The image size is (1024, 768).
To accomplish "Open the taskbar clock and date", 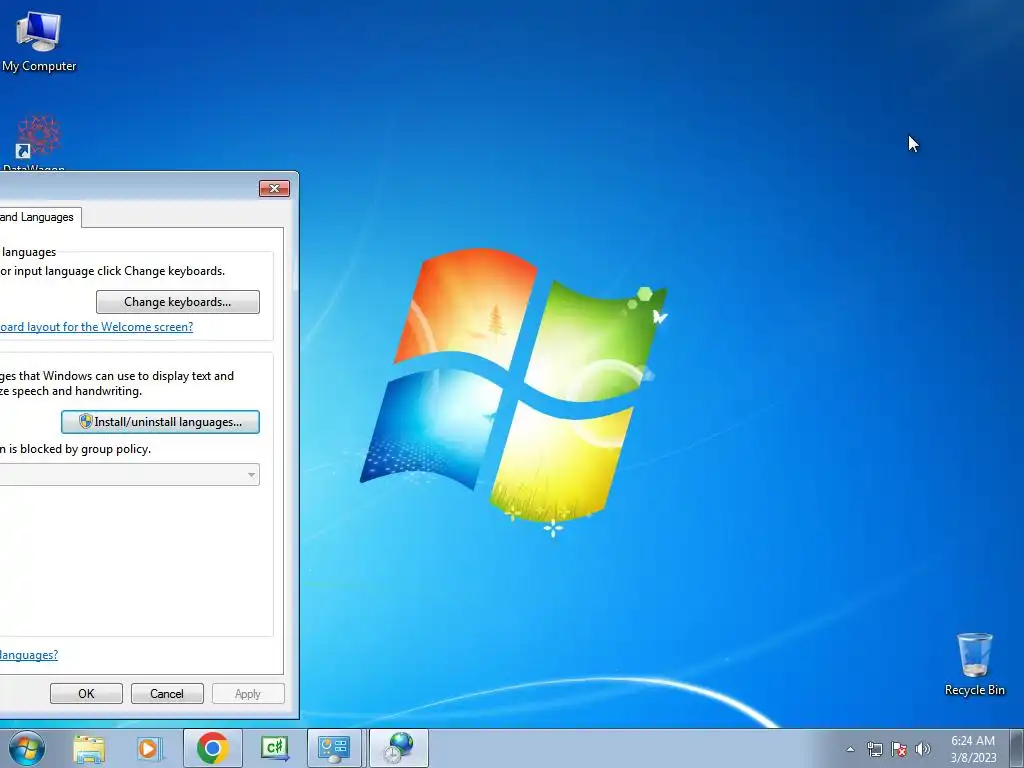I will (973, 749).
